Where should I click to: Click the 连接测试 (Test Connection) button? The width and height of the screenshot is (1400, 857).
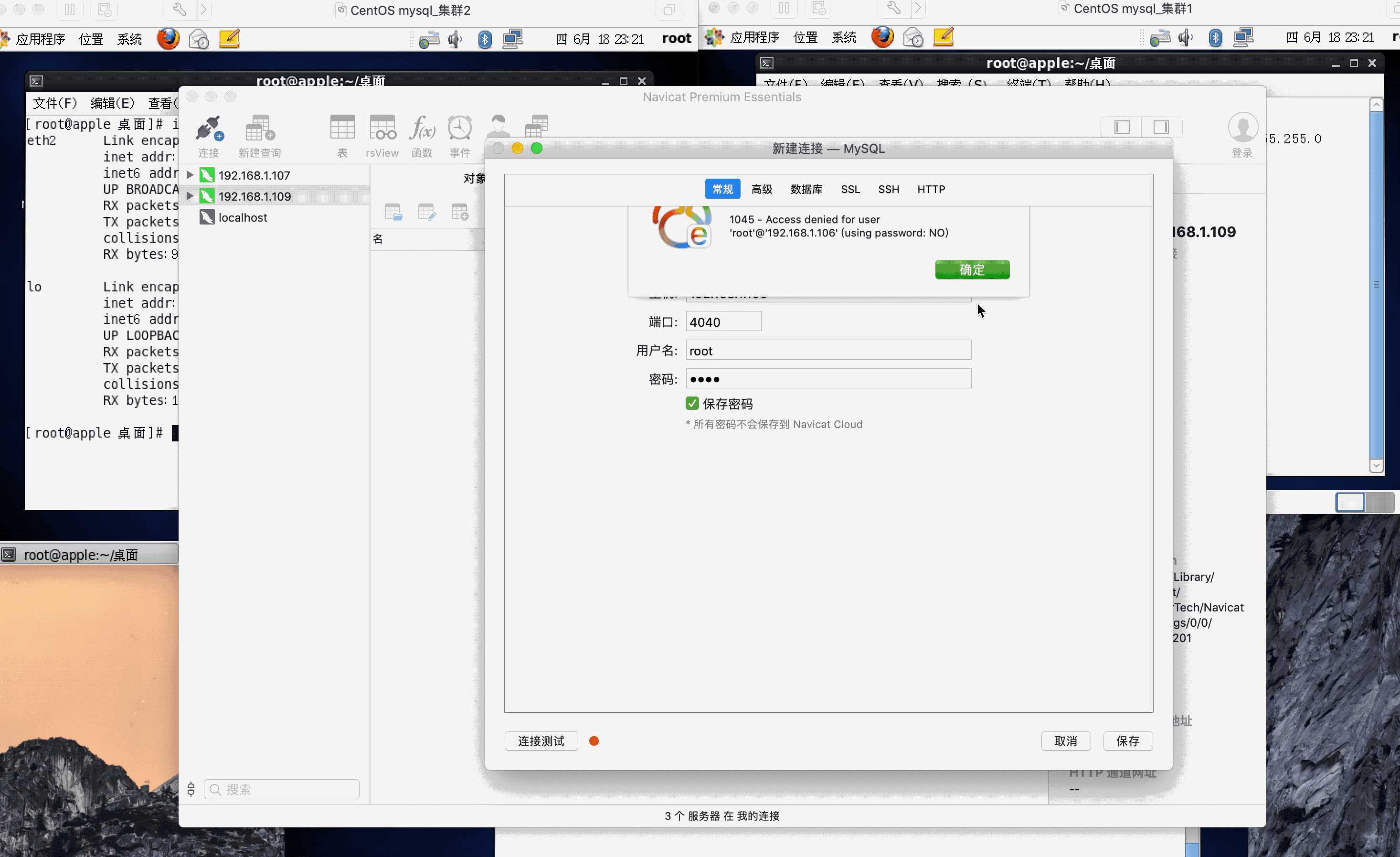point(541,740)
